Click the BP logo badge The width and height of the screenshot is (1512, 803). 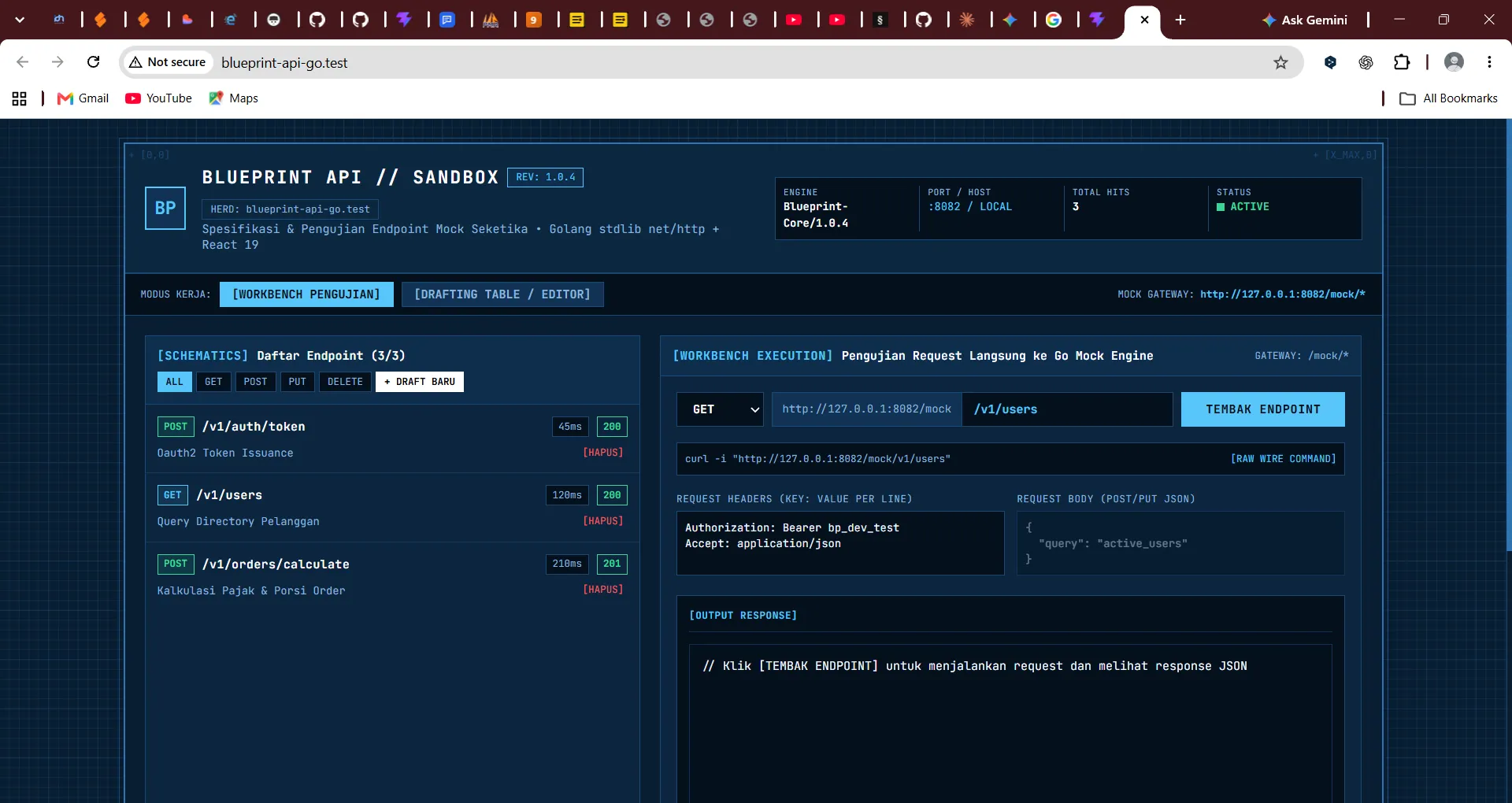pyautogui.click(x=165, y=208)
